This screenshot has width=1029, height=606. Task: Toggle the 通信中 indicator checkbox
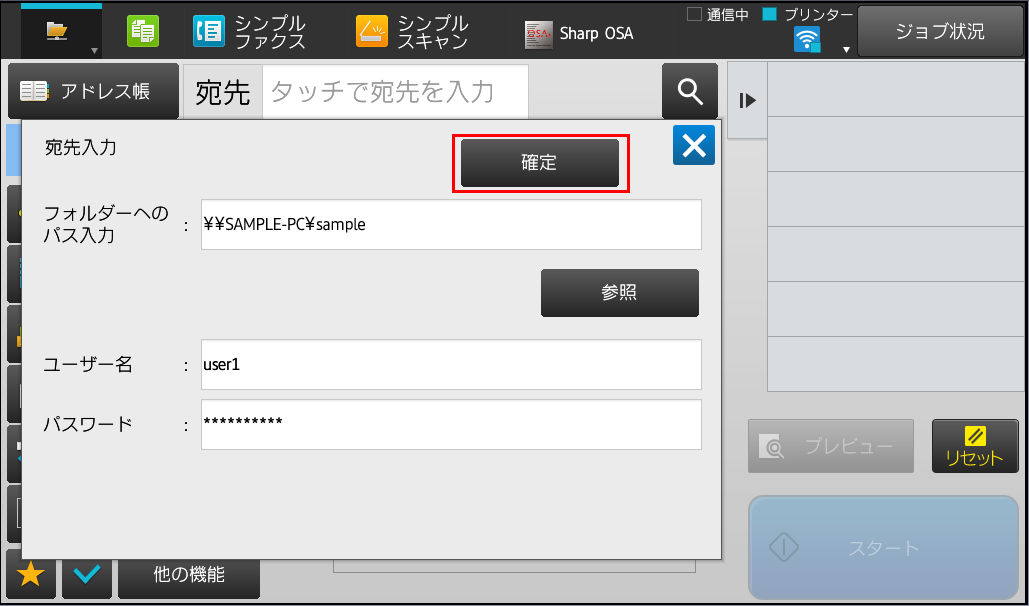coord(694,14)
